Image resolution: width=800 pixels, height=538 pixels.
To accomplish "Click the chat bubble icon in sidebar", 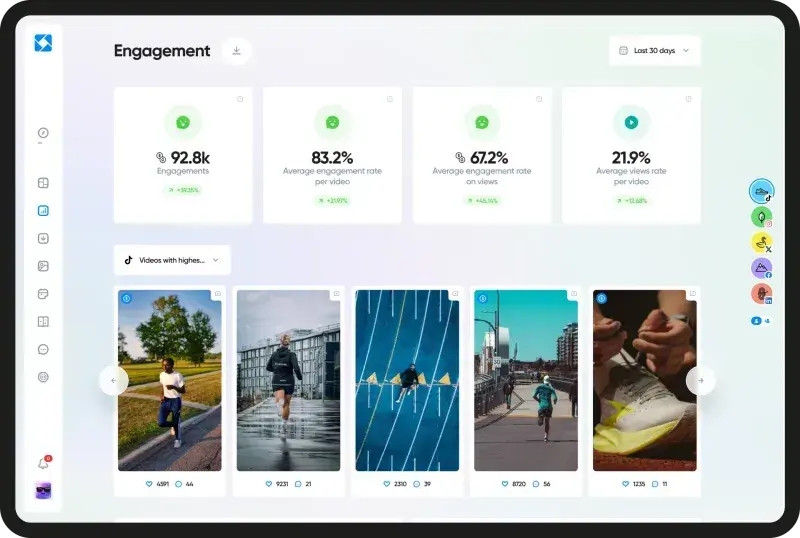I will [x=43, y=350].
